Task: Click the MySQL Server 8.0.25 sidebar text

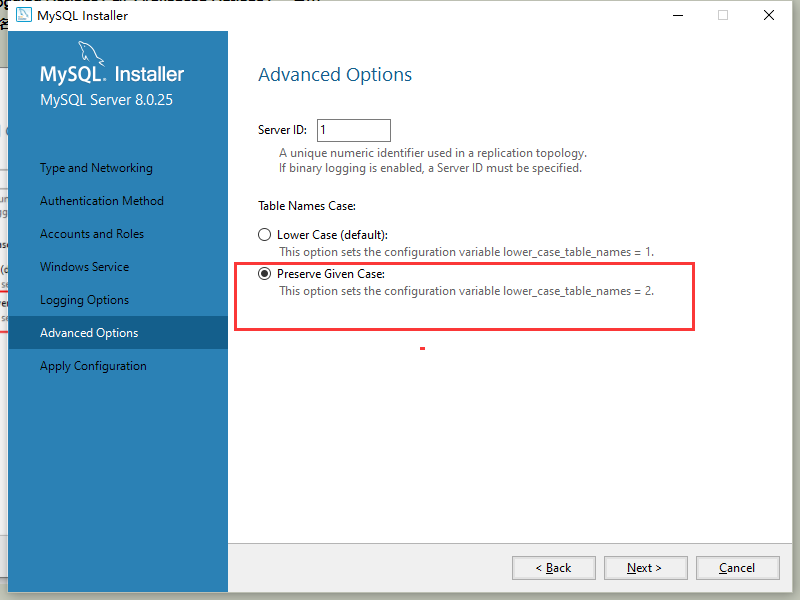Action: tap(106, 100)
